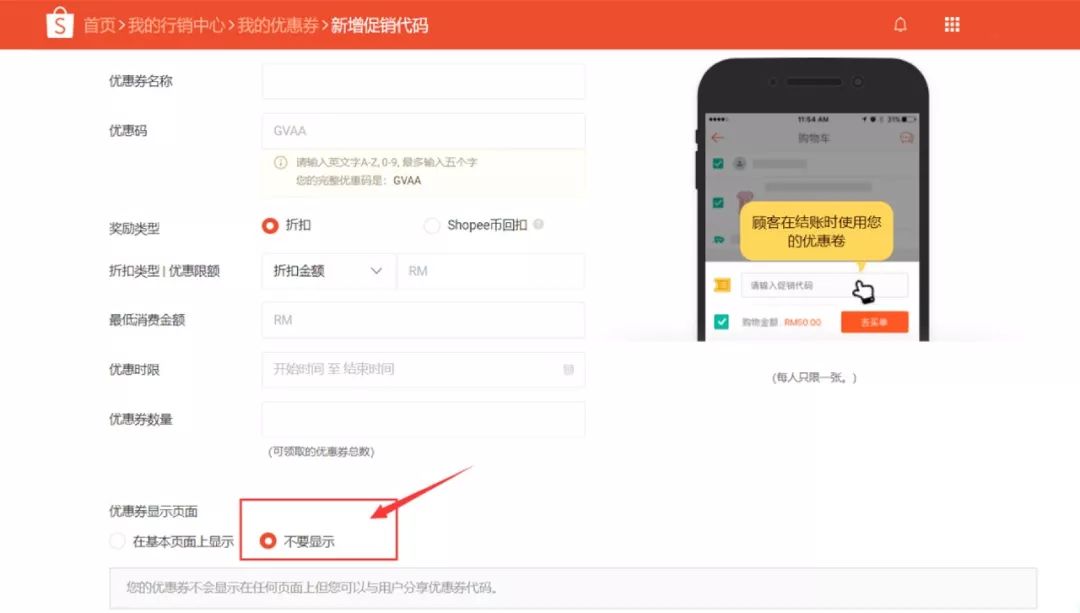Click the Shopee logo in the header
Screen dimensions: 1080x613
coord(59,24)
